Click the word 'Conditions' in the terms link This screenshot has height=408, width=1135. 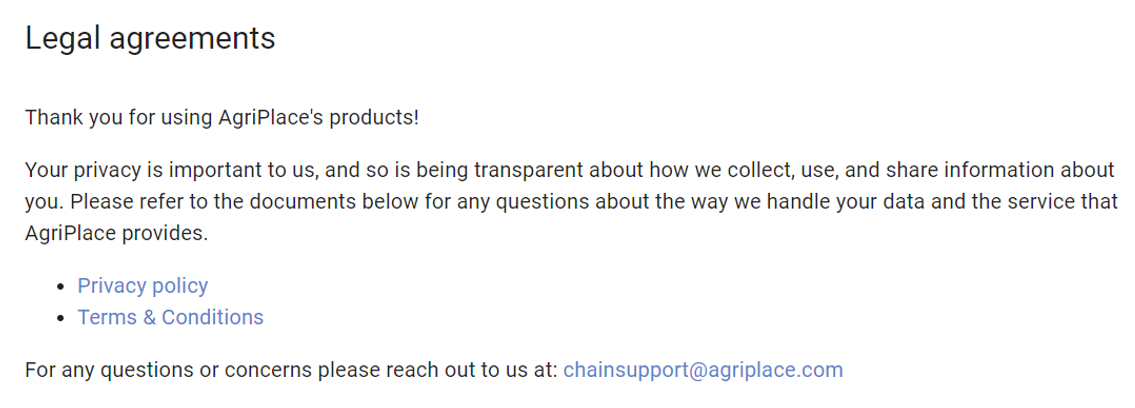click(213, 318)
